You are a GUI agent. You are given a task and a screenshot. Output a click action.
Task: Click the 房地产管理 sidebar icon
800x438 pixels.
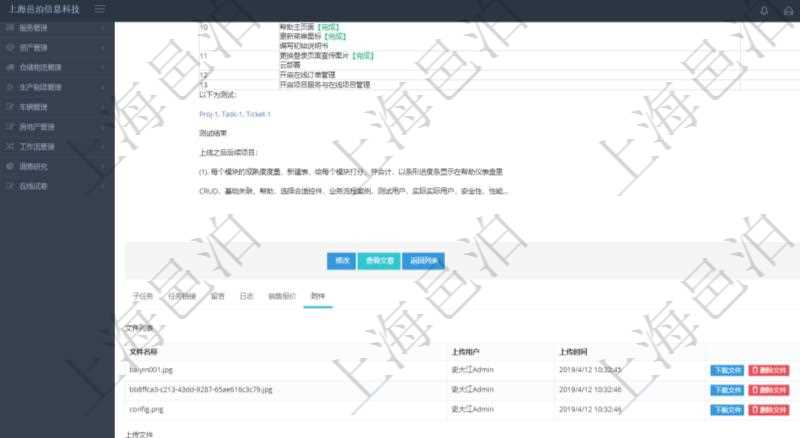tap(10, 127)
